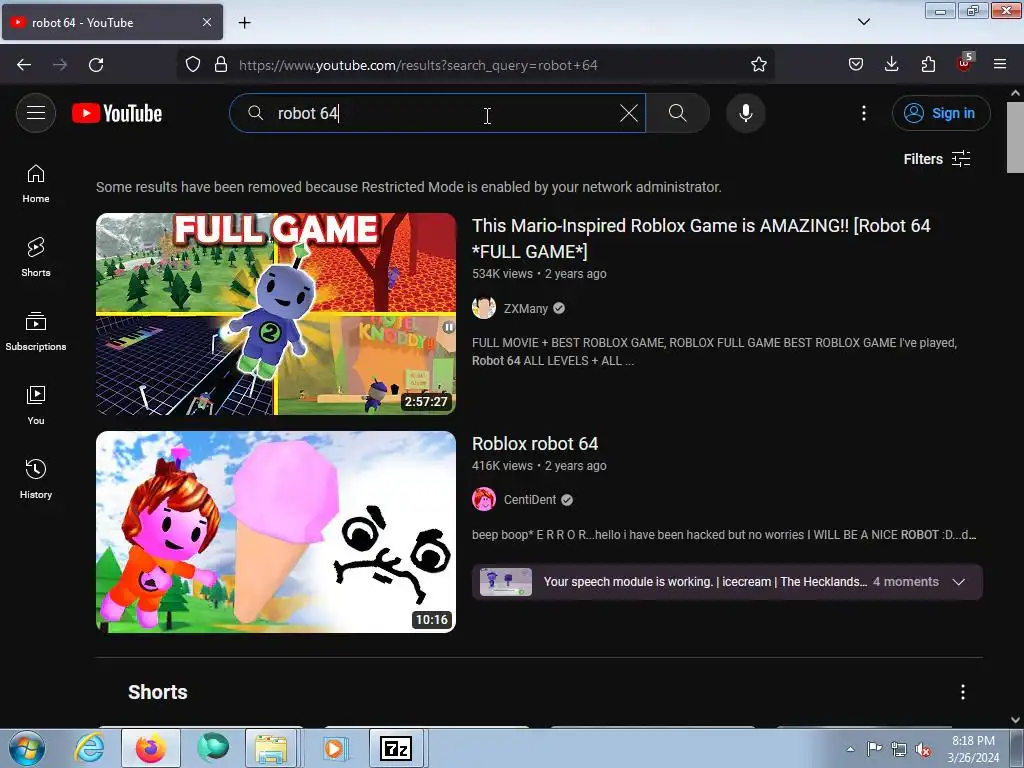1024x768 pixels.
Task: Click the Your speech module moments text
Action: click(705, 582)
